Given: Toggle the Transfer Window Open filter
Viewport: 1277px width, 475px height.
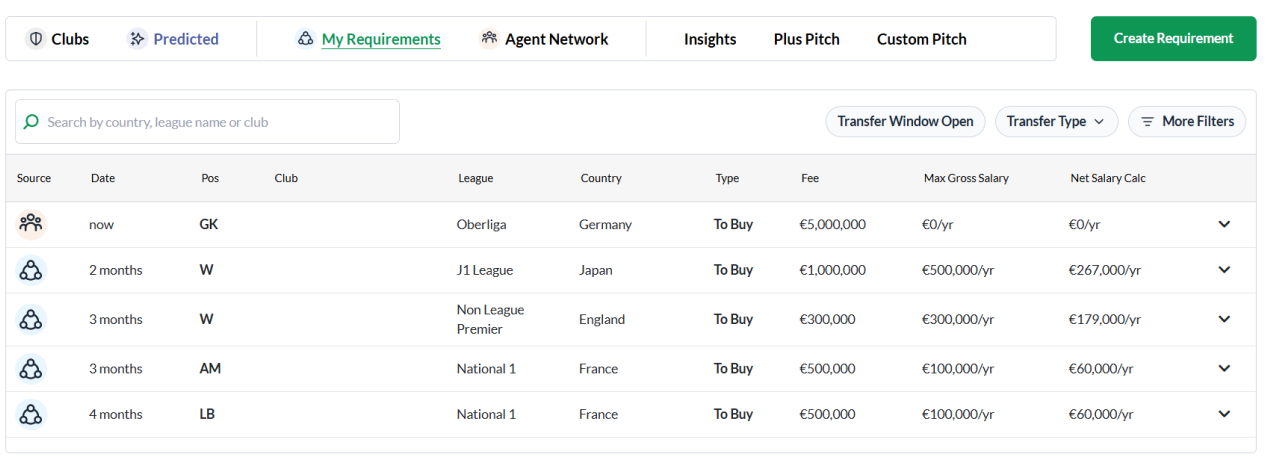Looking at the screenshot, I should coord(905,121).
